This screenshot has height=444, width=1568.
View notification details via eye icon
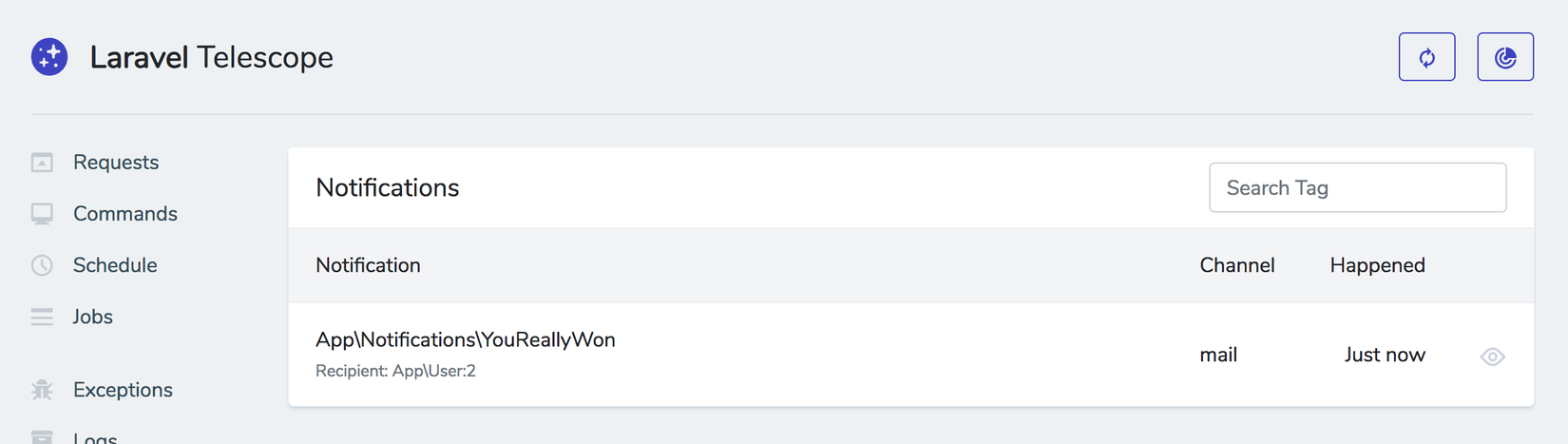pyautogui.click(x=1492, y=357)
